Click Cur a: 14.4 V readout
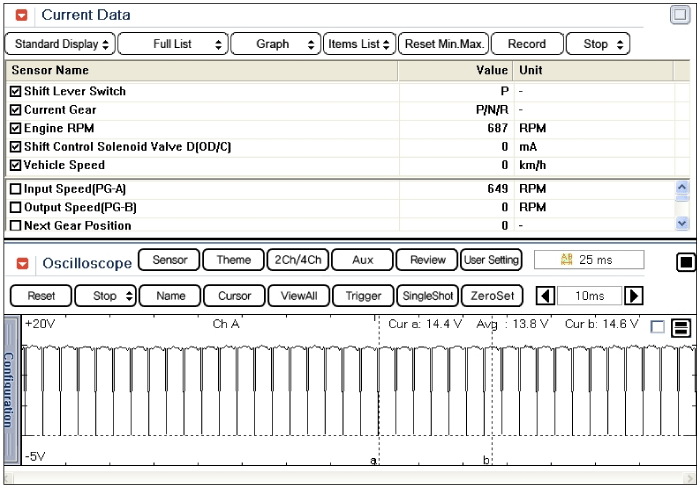The image size is (700, 487). point(425,324)
